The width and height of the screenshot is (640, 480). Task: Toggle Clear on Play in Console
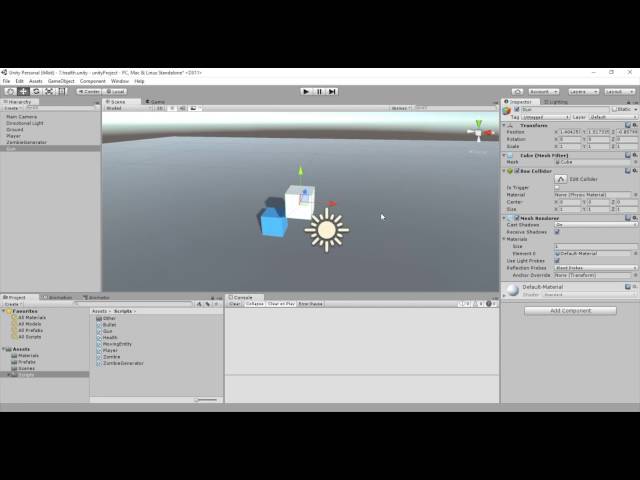tap(281, 304)
